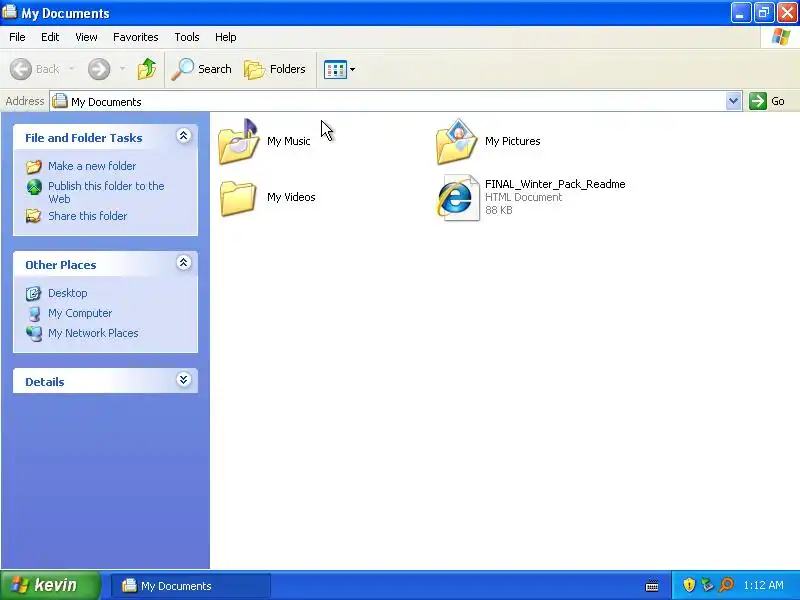Go to Desktop in Other Places

pyautogui.click(x=67, y=293)
